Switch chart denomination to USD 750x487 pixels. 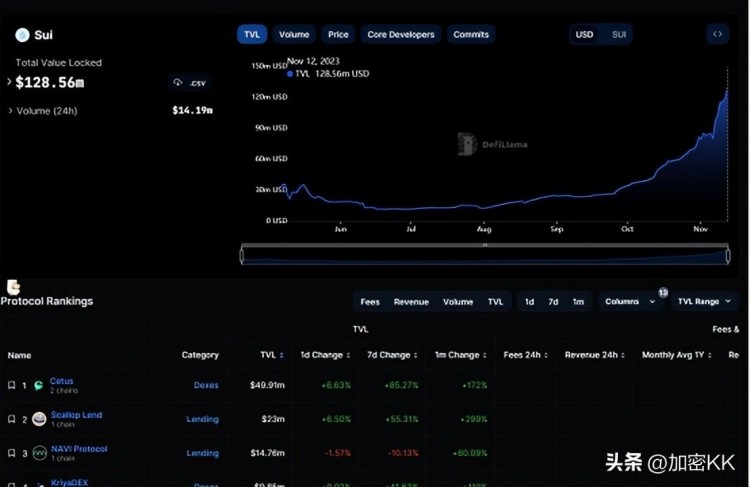(x=585, y=34)
